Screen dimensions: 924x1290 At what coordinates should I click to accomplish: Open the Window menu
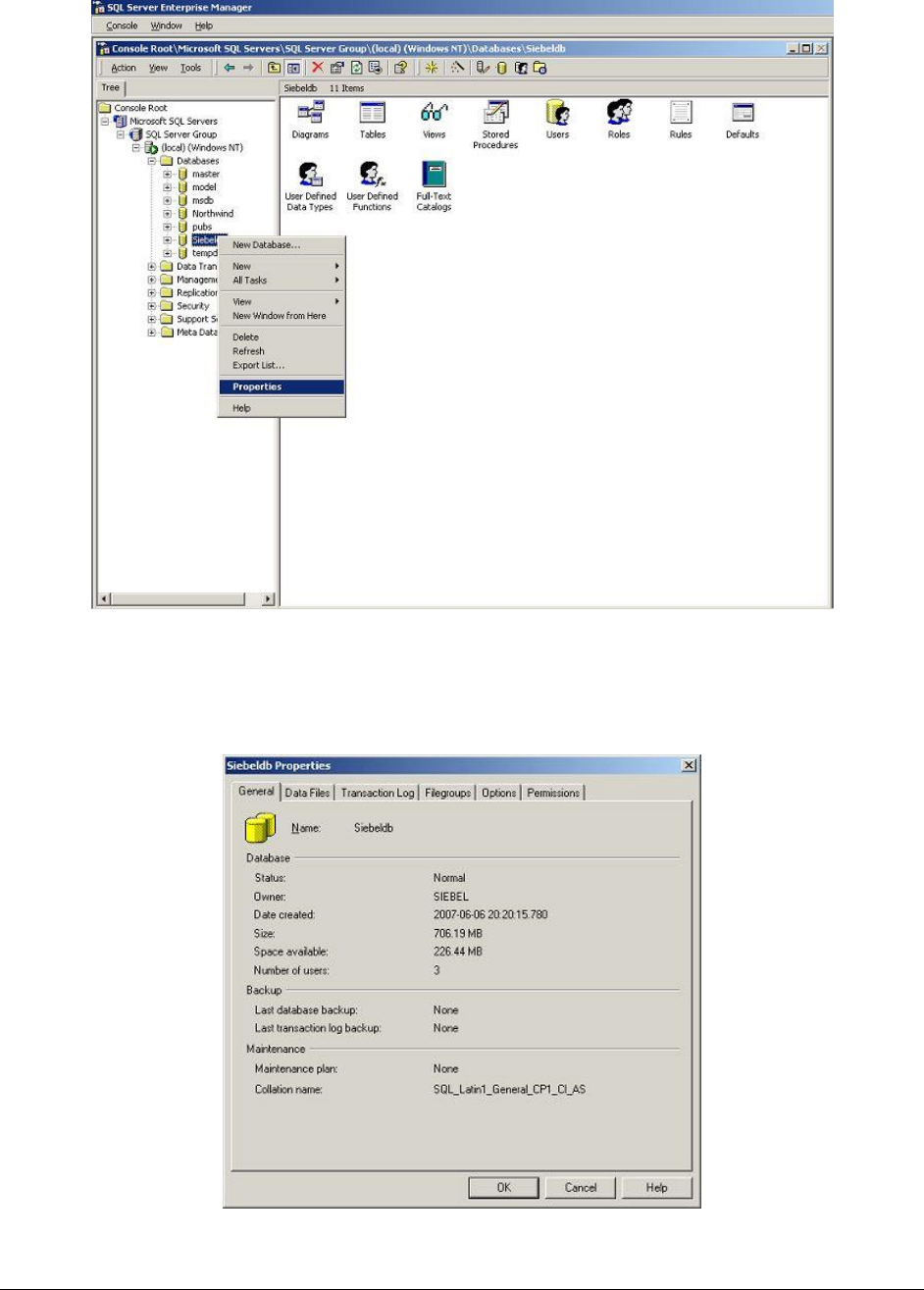coord(167,25)
